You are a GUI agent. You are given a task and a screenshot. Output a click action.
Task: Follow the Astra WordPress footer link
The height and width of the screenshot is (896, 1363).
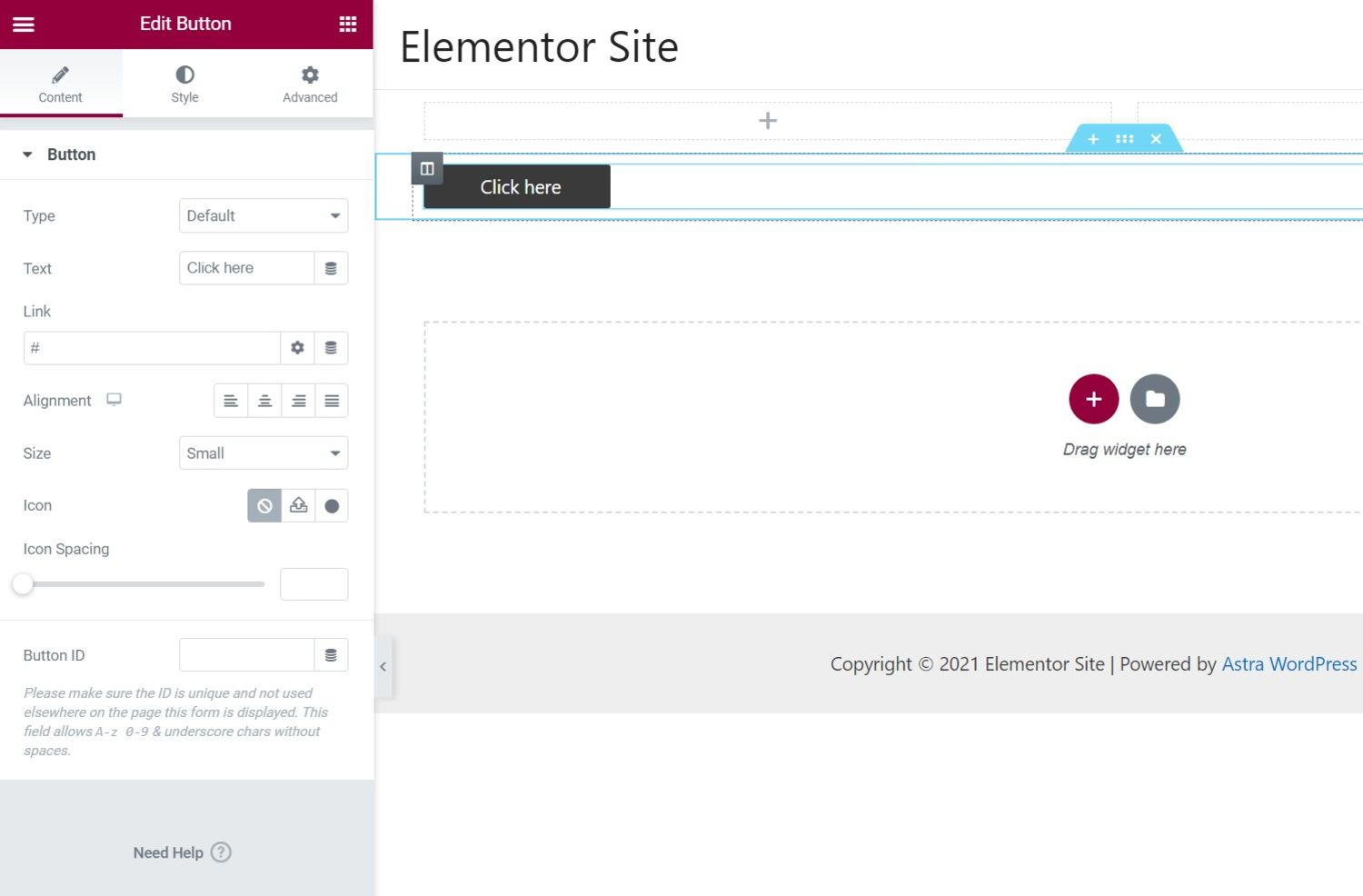click(1289, 664)
